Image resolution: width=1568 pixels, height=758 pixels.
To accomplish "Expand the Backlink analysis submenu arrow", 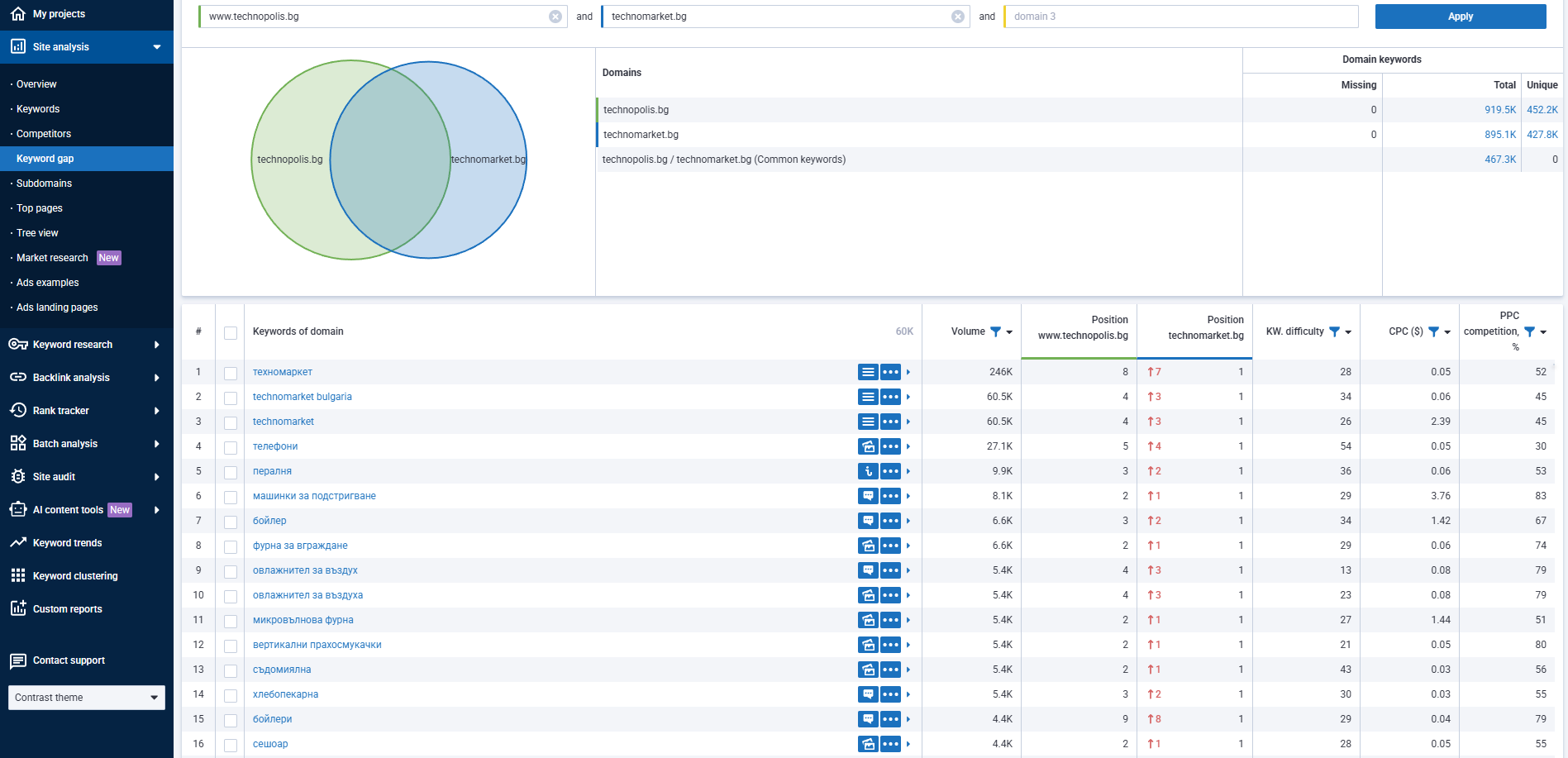I will [x=157, y=378].
